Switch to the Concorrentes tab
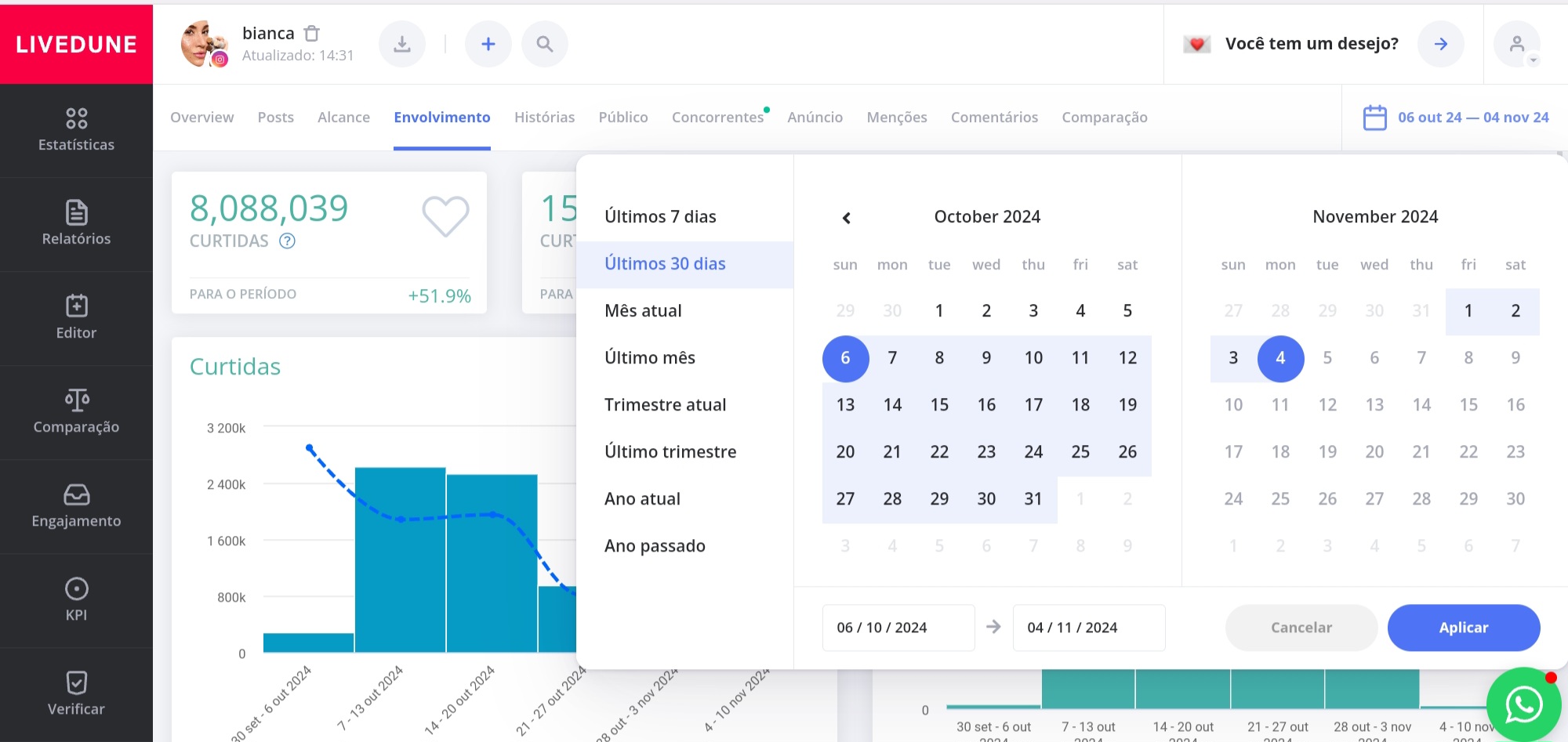The height and width of the screenshot is (742, 1568). pyautogui.click(x=717, y=117)
